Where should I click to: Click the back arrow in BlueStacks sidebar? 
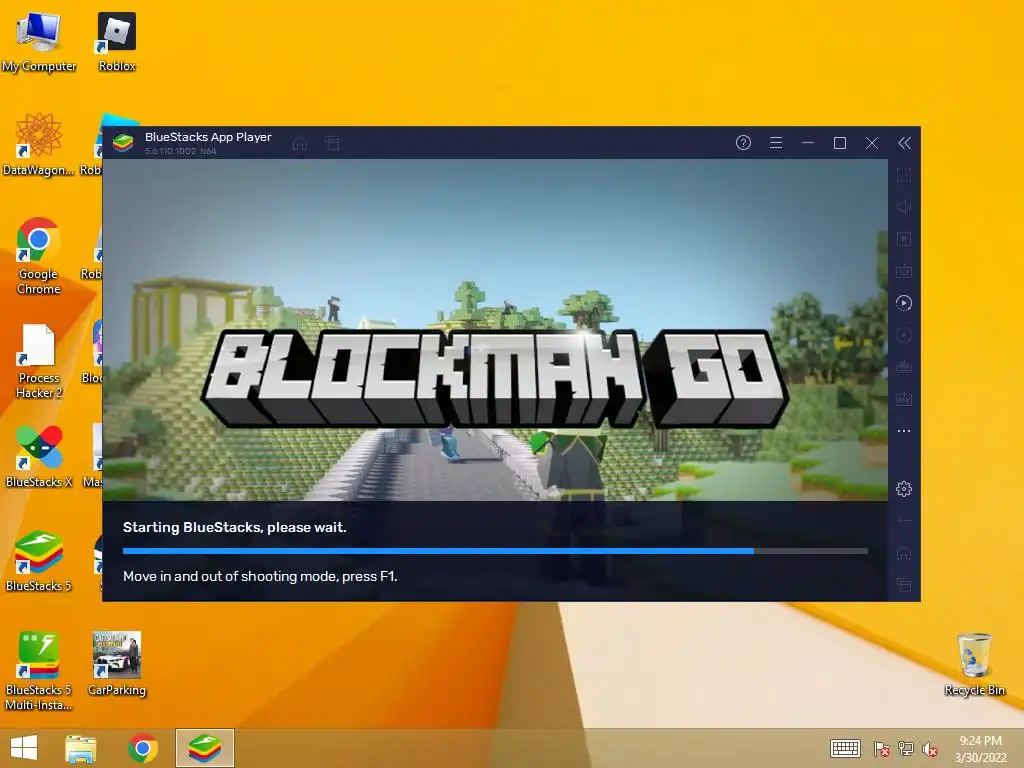click(904, 521)
